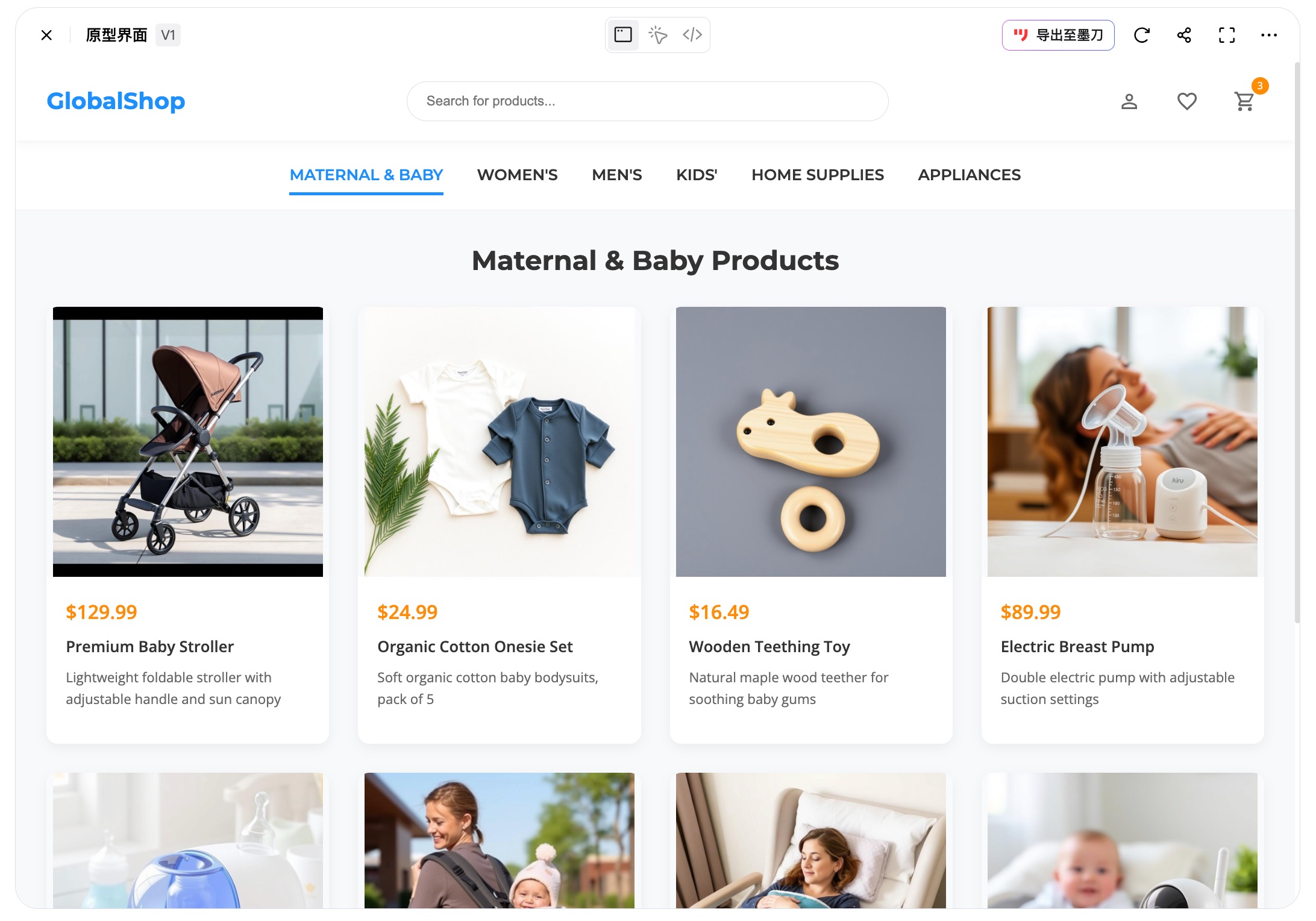The width and height of the screenshot is (1316, 921).
Task: Enable the interactive cursor select mode
Action: coord(657,35)
